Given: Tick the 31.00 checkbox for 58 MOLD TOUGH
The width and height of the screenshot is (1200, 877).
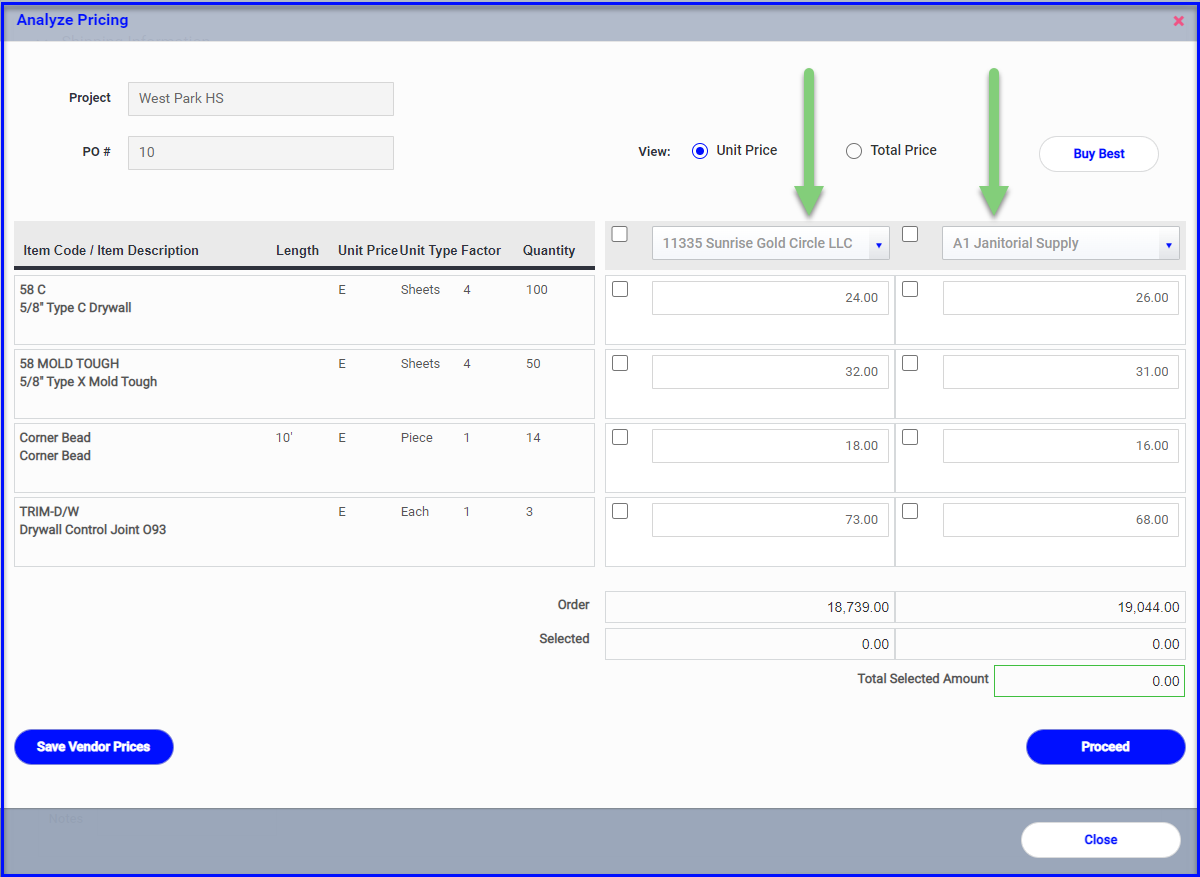Looking at the screenshot, I should point(910,363).
